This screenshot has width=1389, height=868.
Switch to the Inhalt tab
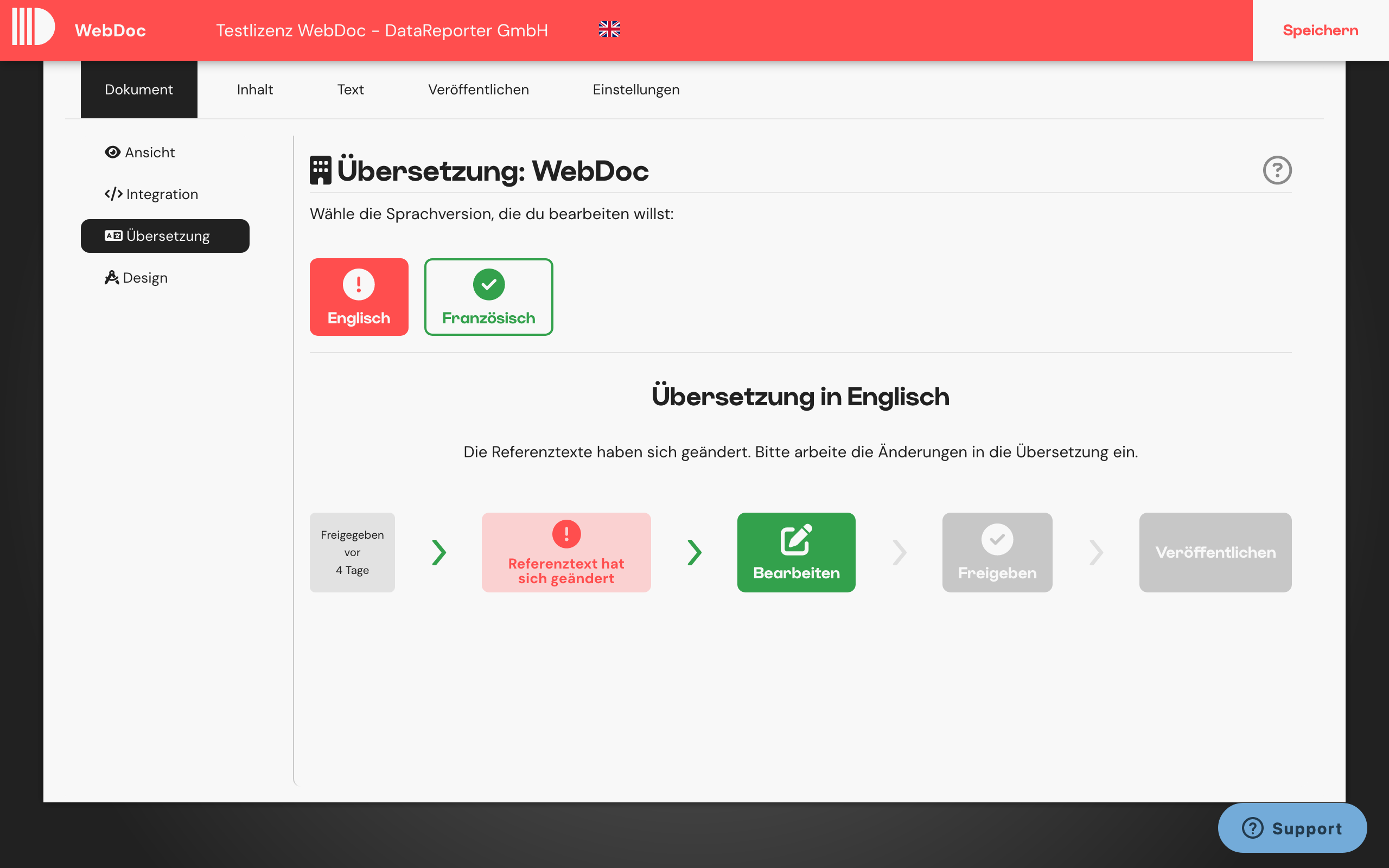(x=254, y=89)
